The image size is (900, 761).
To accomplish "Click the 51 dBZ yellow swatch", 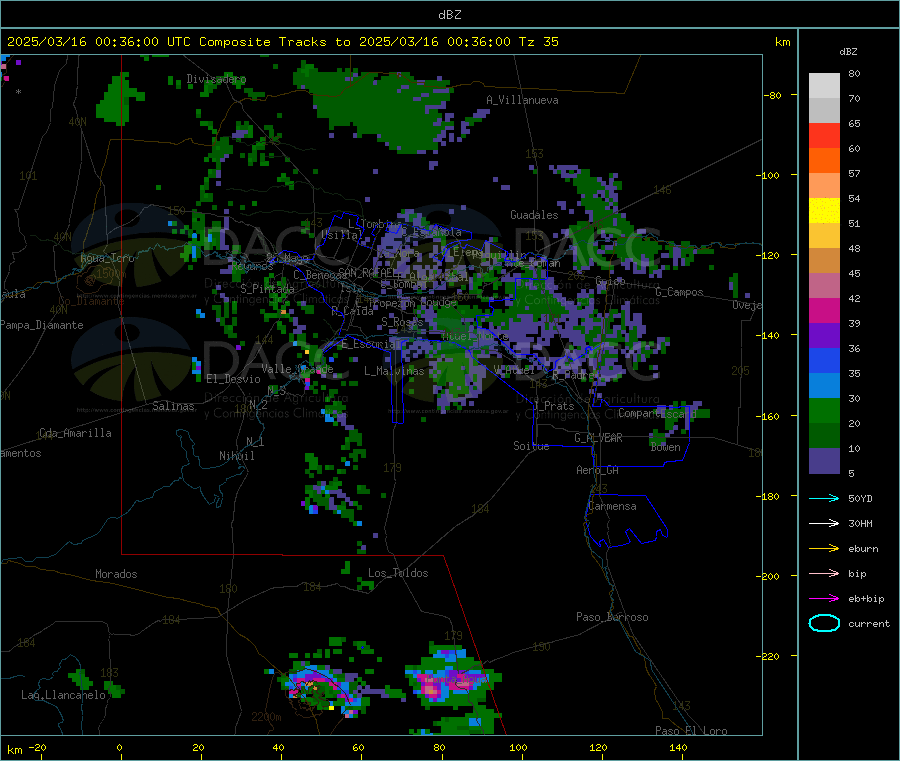I will pyautogui.click(x=824, y=211).
